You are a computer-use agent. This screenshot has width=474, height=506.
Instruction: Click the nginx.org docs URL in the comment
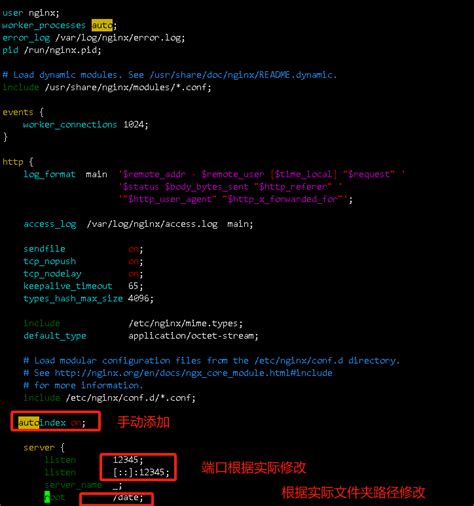193,373
